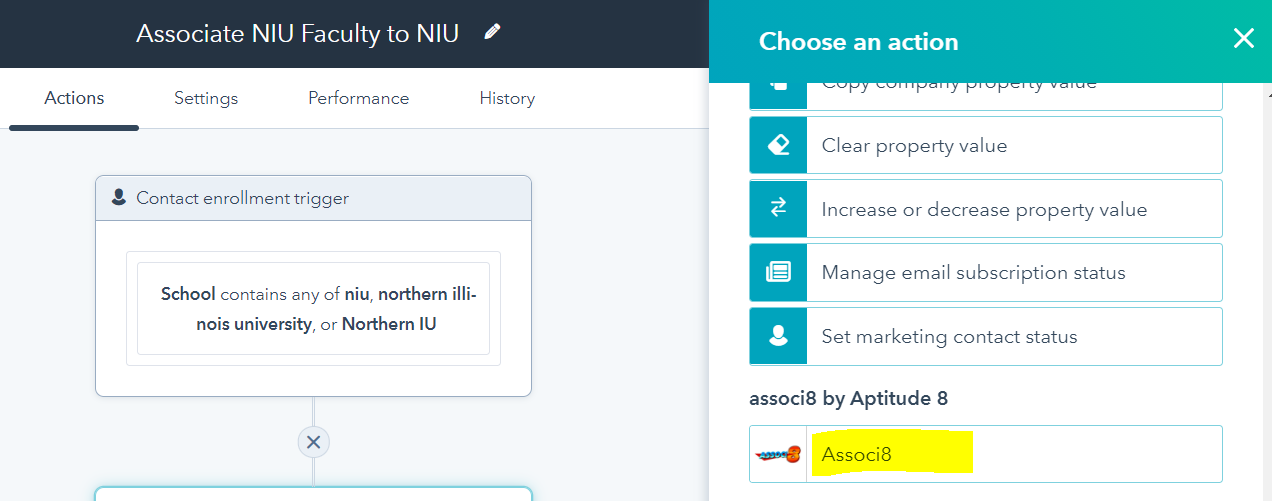
Task: Open the School contains filter criteria box
Action: [x=313, y=308]
